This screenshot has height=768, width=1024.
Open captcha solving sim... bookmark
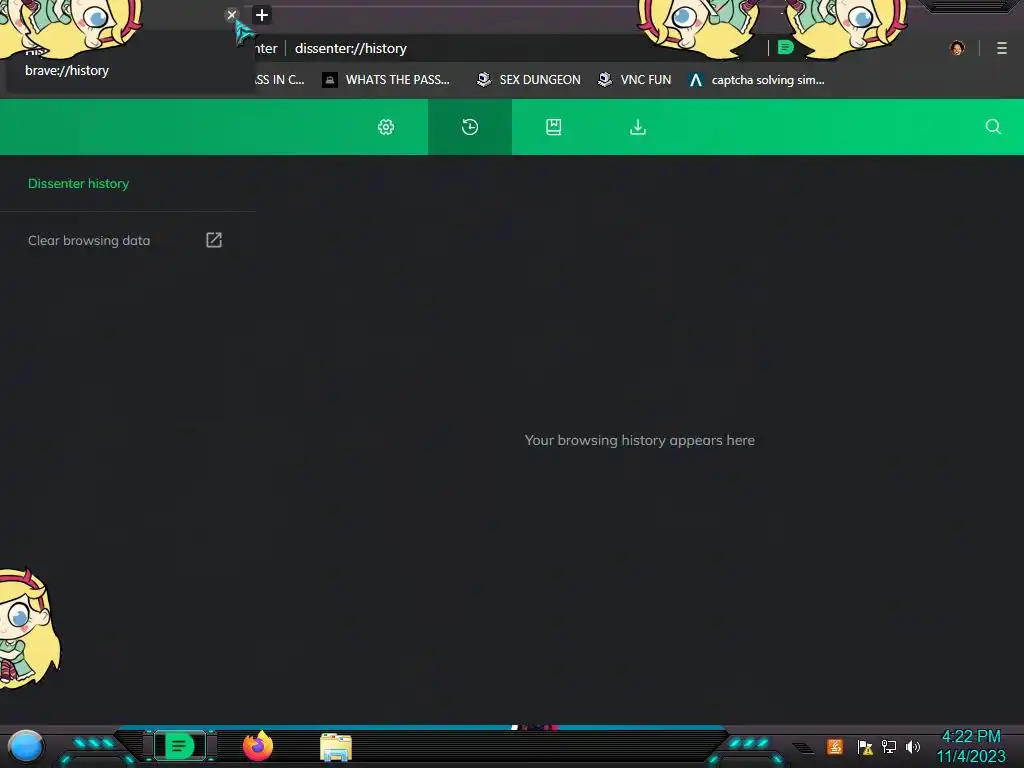(x=758, y=80)
